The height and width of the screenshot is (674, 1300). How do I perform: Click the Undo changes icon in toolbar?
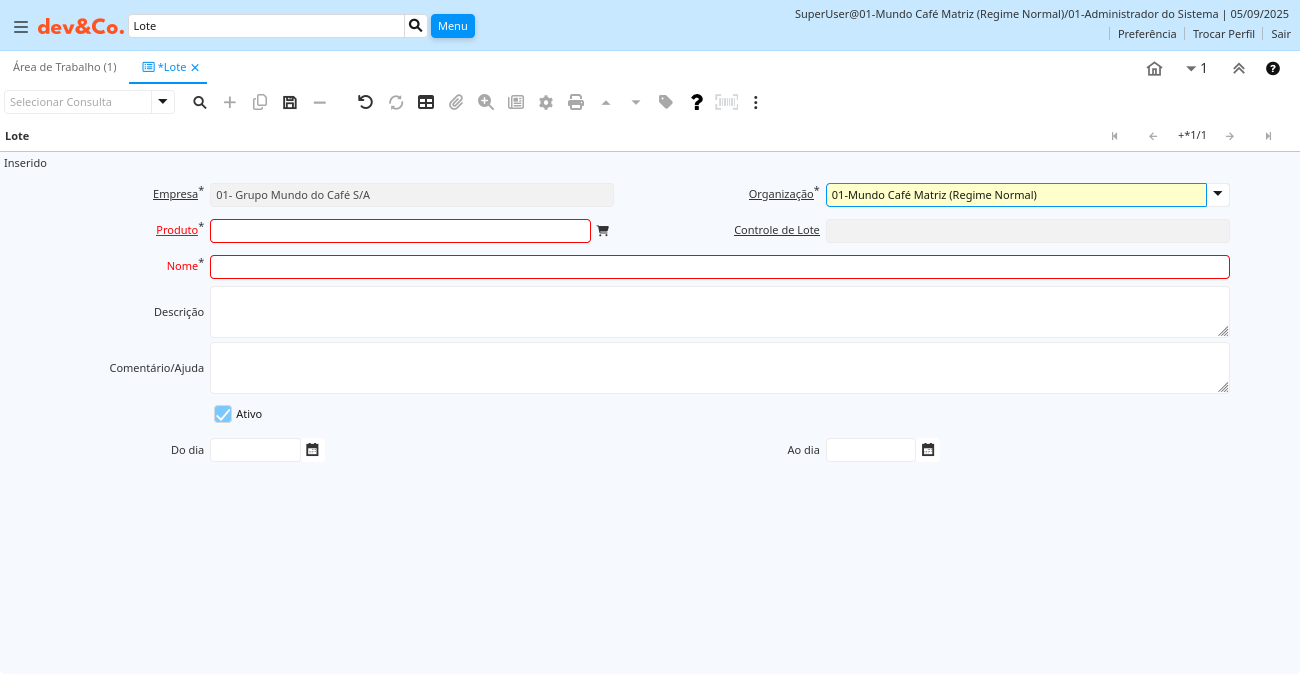365,102
